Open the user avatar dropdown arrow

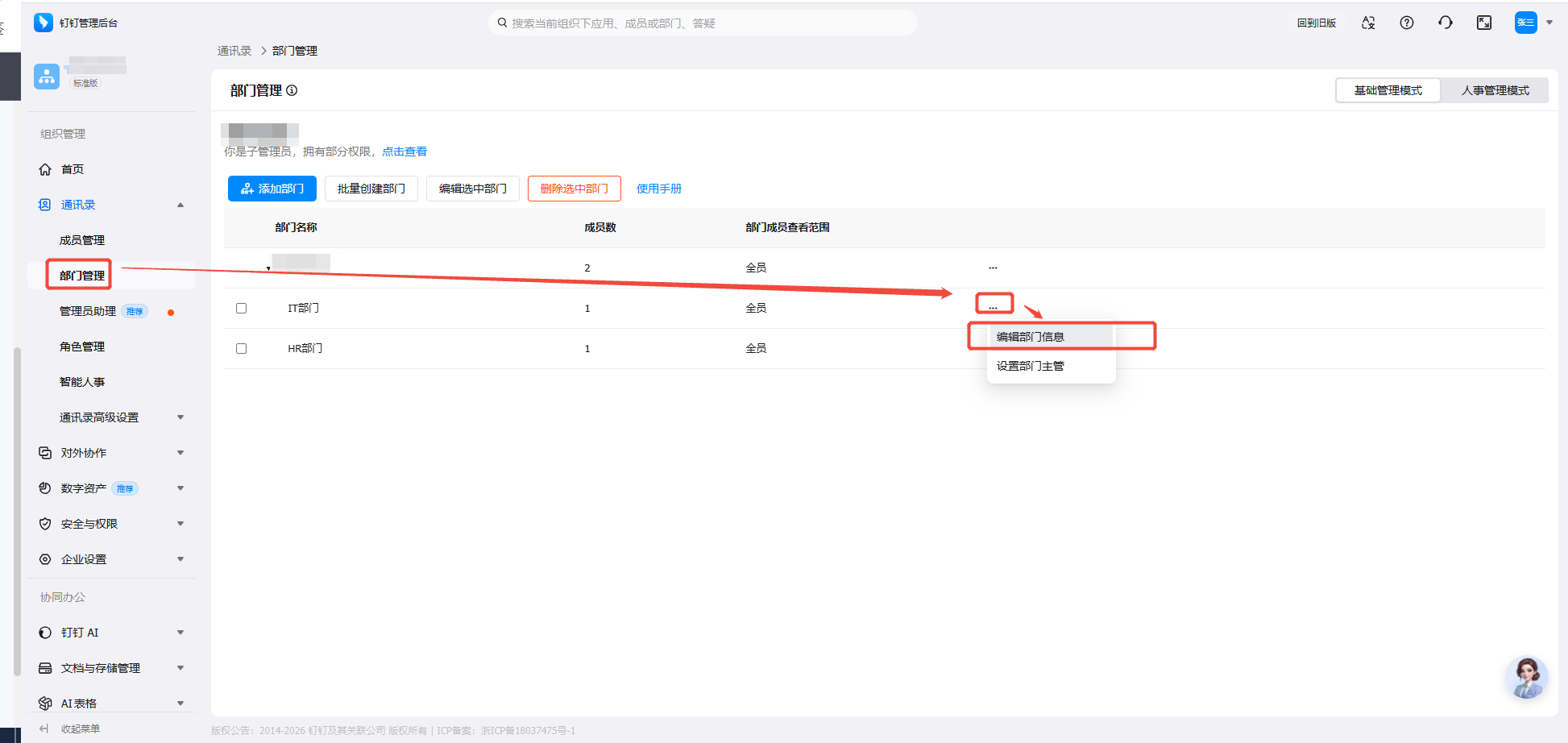[x=1549, y=23]
